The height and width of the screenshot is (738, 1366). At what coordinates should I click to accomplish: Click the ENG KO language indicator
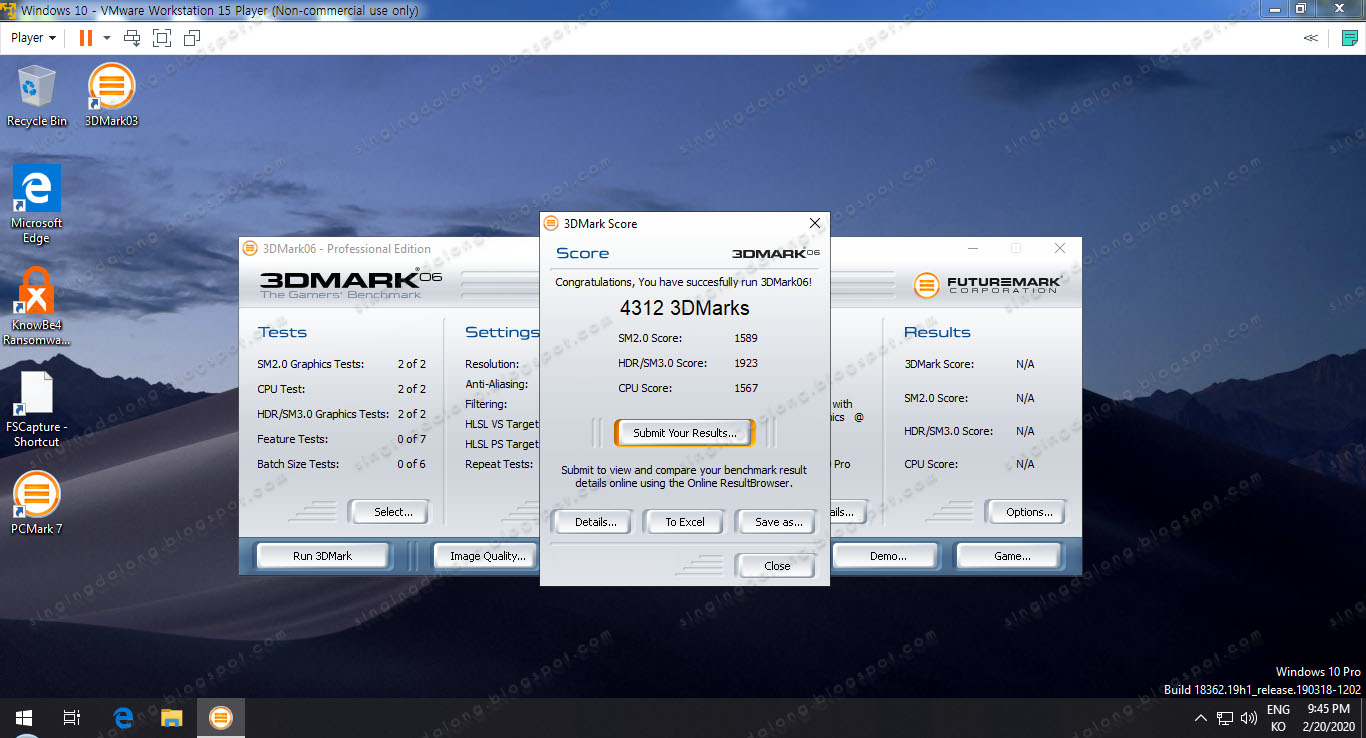click(1278, 718)
